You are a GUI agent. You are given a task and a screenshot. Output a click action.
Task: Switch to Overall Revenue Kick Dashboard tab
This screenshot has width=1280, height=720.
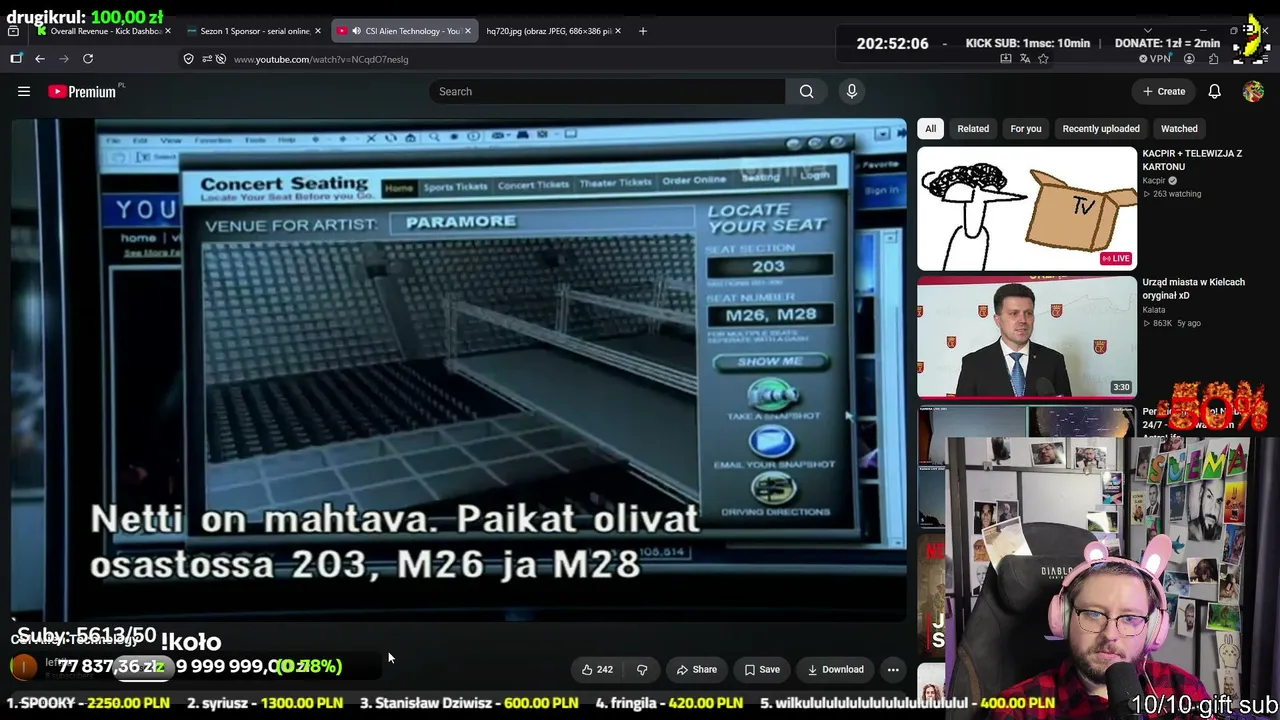point(104,31)
